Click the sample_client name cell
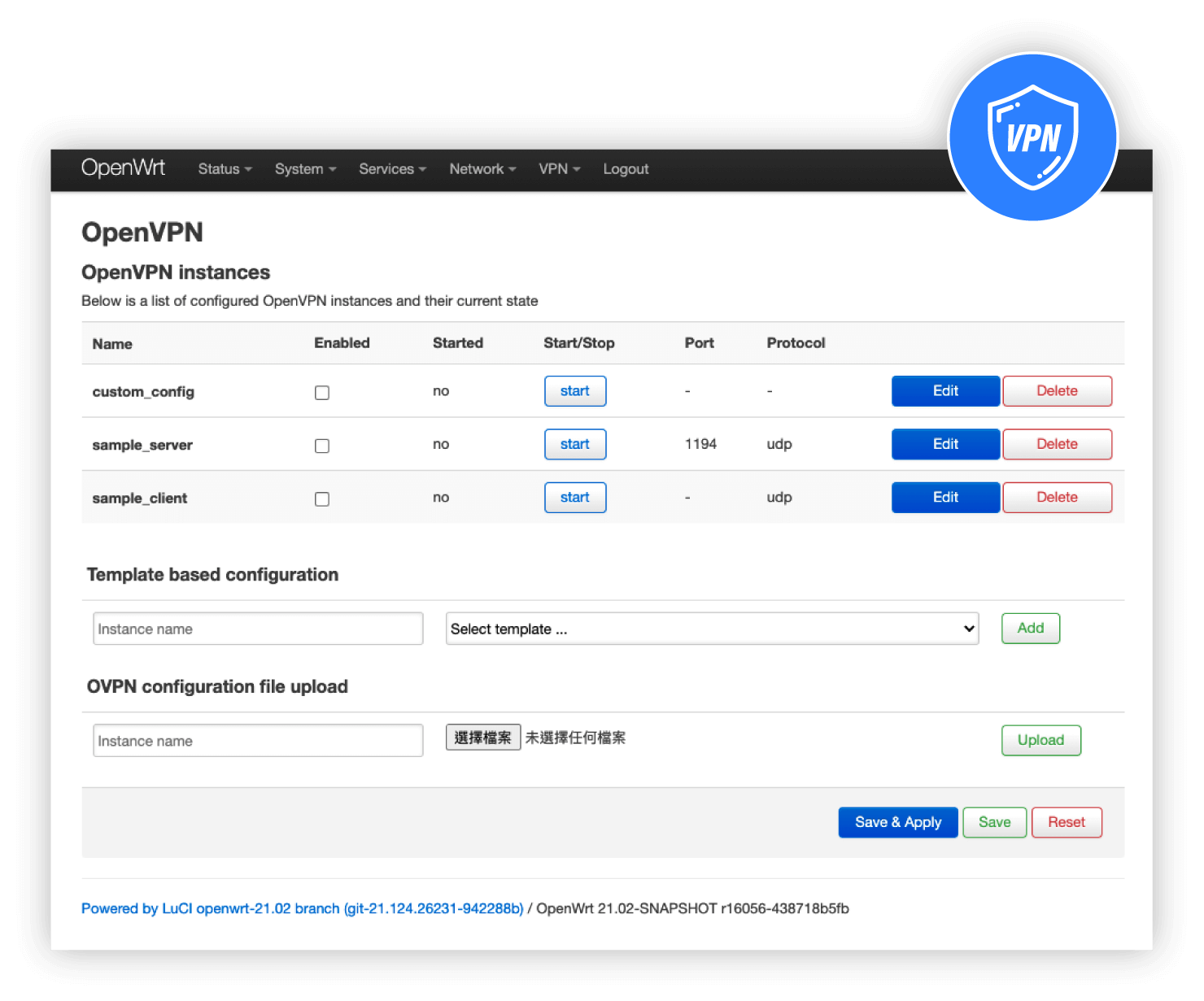Screen dimensions: 1204x1001 point(140,498)
